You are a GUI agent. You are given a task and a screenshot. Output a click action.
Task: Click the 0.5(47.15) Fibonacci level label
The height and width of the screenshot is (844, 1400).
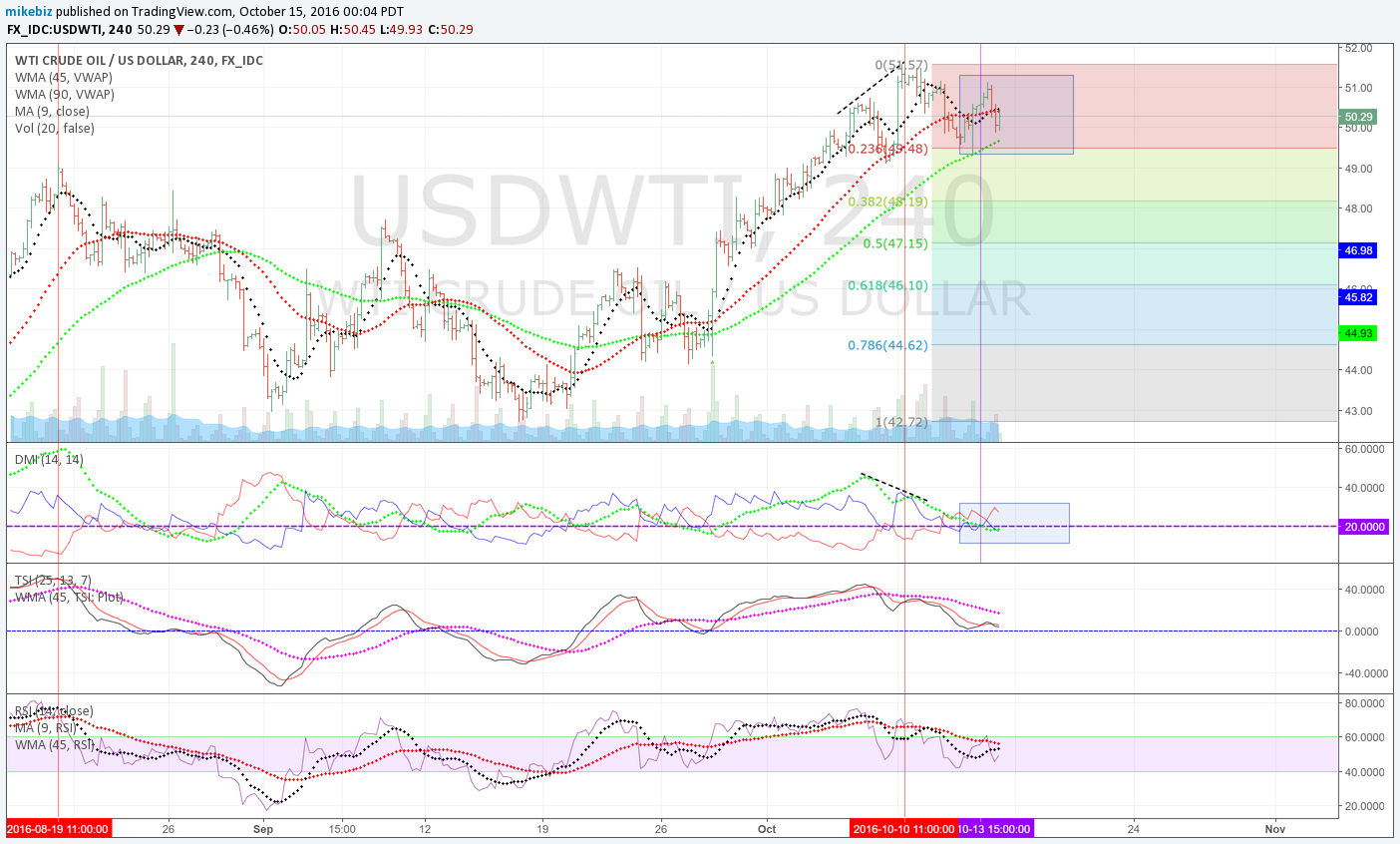[895, 243]
